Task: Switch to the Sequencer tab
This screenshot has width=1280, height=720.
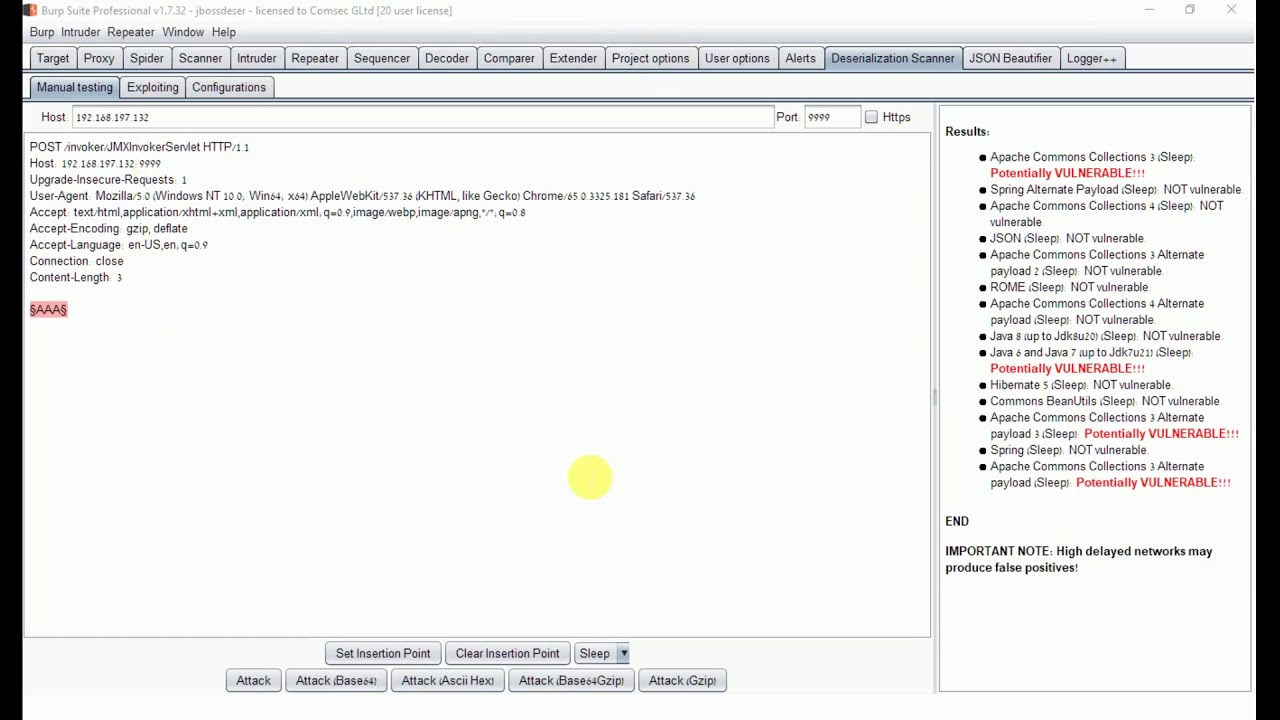Action: 382,58
